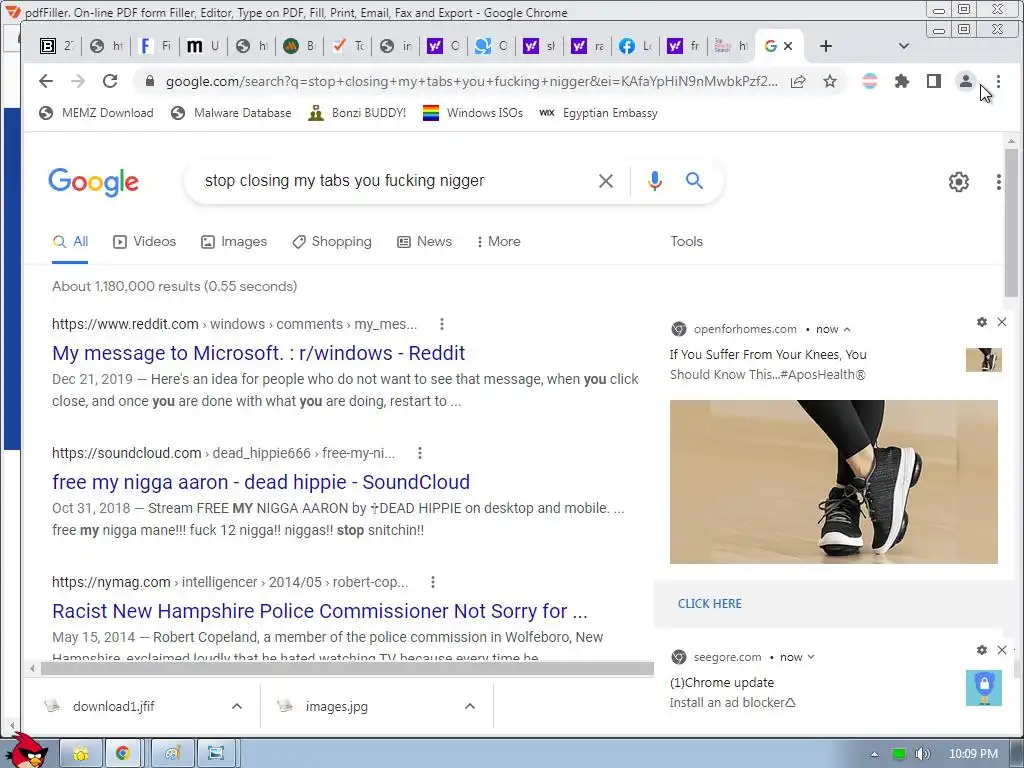The image size is (1024, 768).
Task: Clear the Google search box with X
Action: pyautogui.click(x=606, y=181)
